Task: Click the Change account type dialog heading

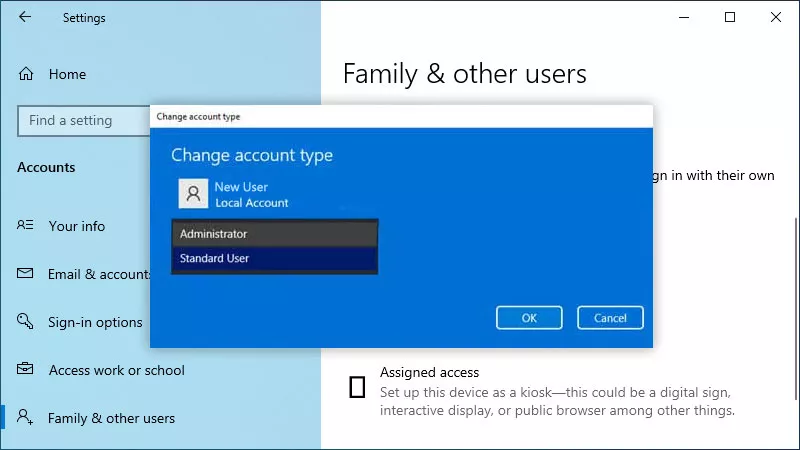Action: tap(252, 155)
